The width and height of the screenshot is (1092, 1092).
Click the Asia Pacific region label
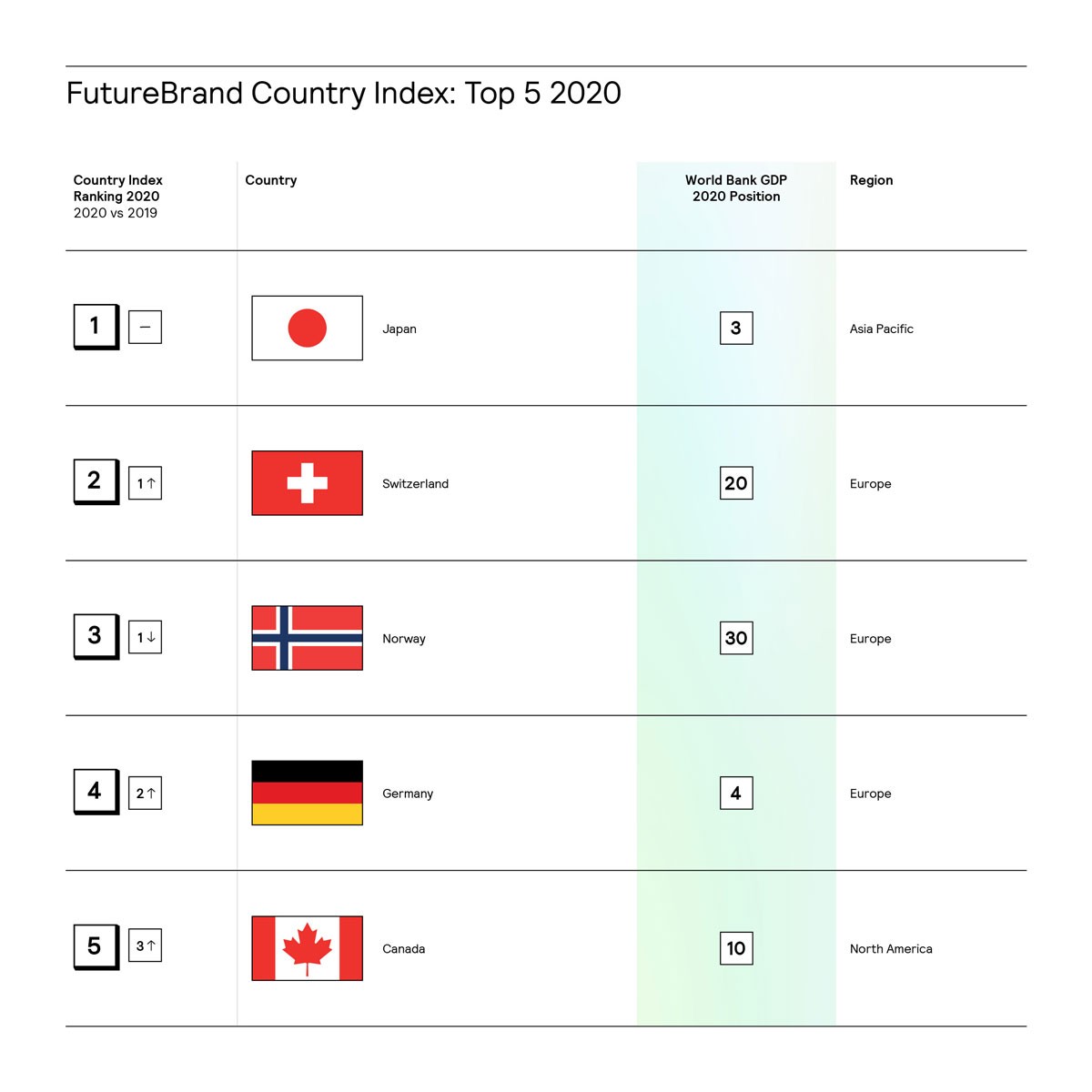(x=881, y=329)
